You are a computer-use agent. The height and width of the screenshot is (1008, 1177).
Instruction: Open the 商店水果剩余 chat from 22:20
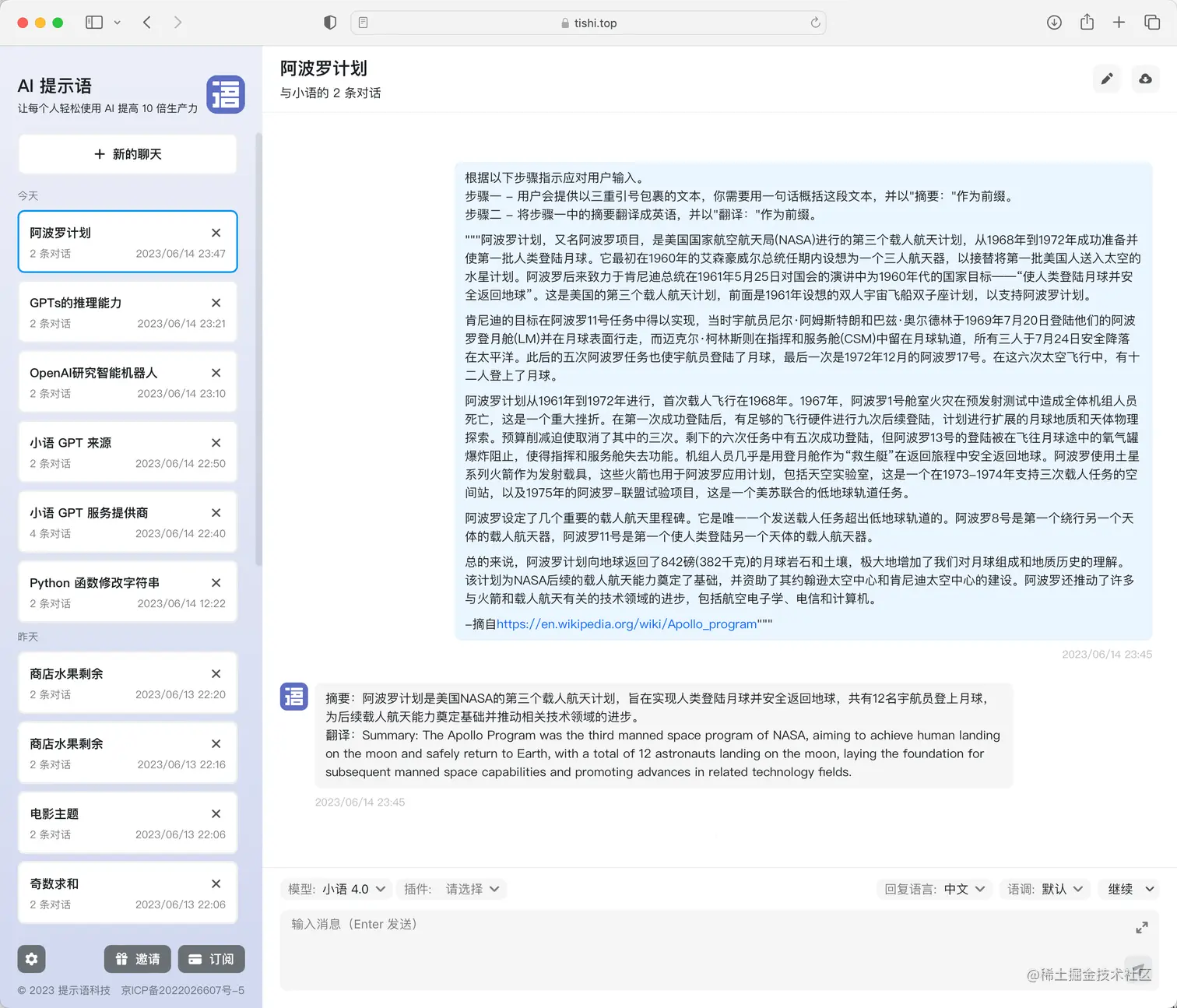(x=128, y=683)
